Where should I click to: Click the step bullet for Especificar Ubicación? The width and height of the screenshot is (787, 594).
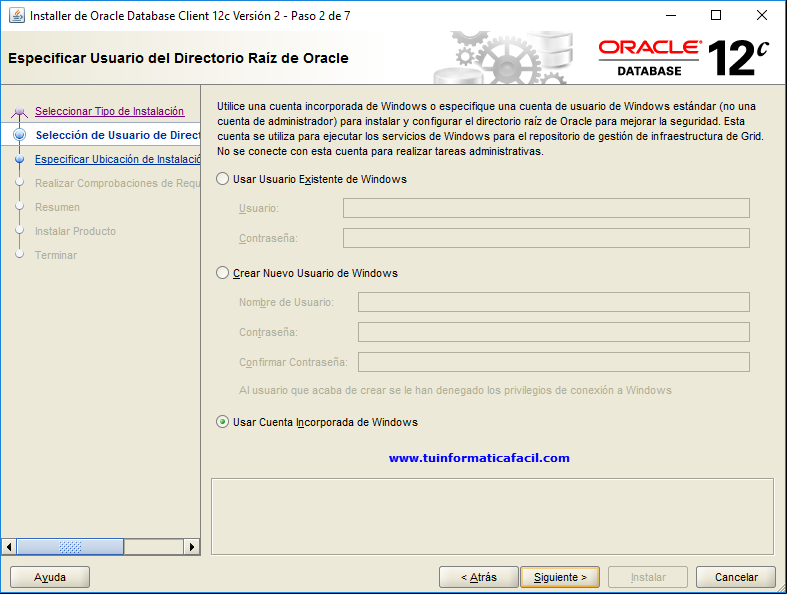coord(20,159)
